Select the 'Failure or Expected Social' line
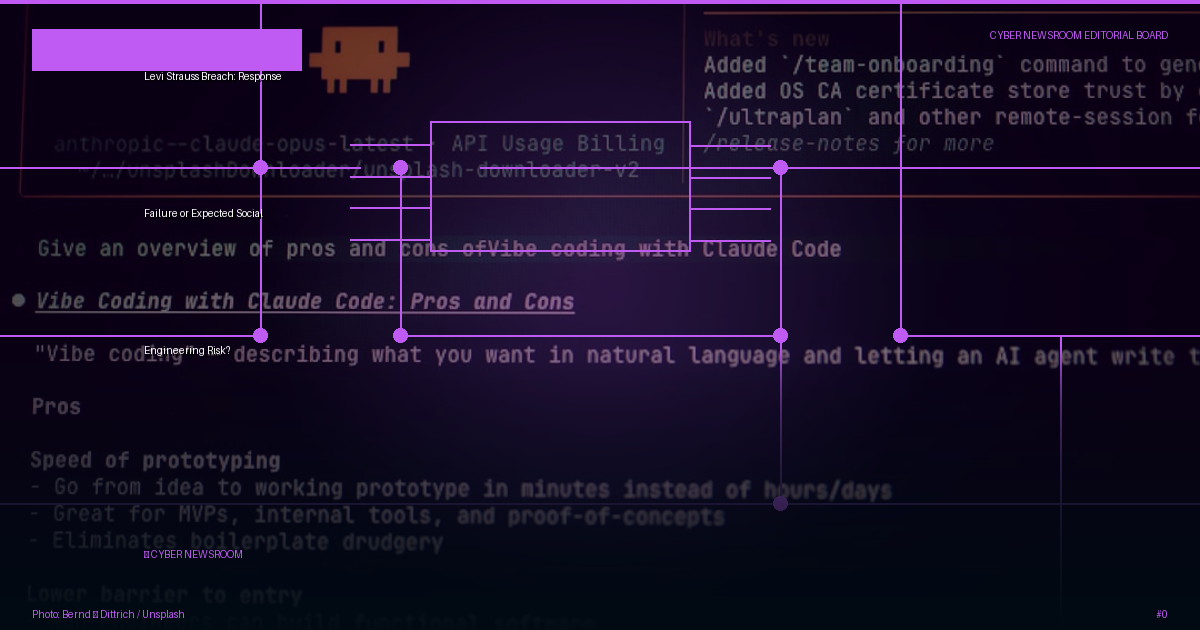 pyautogui.click(x=203, y=213)
